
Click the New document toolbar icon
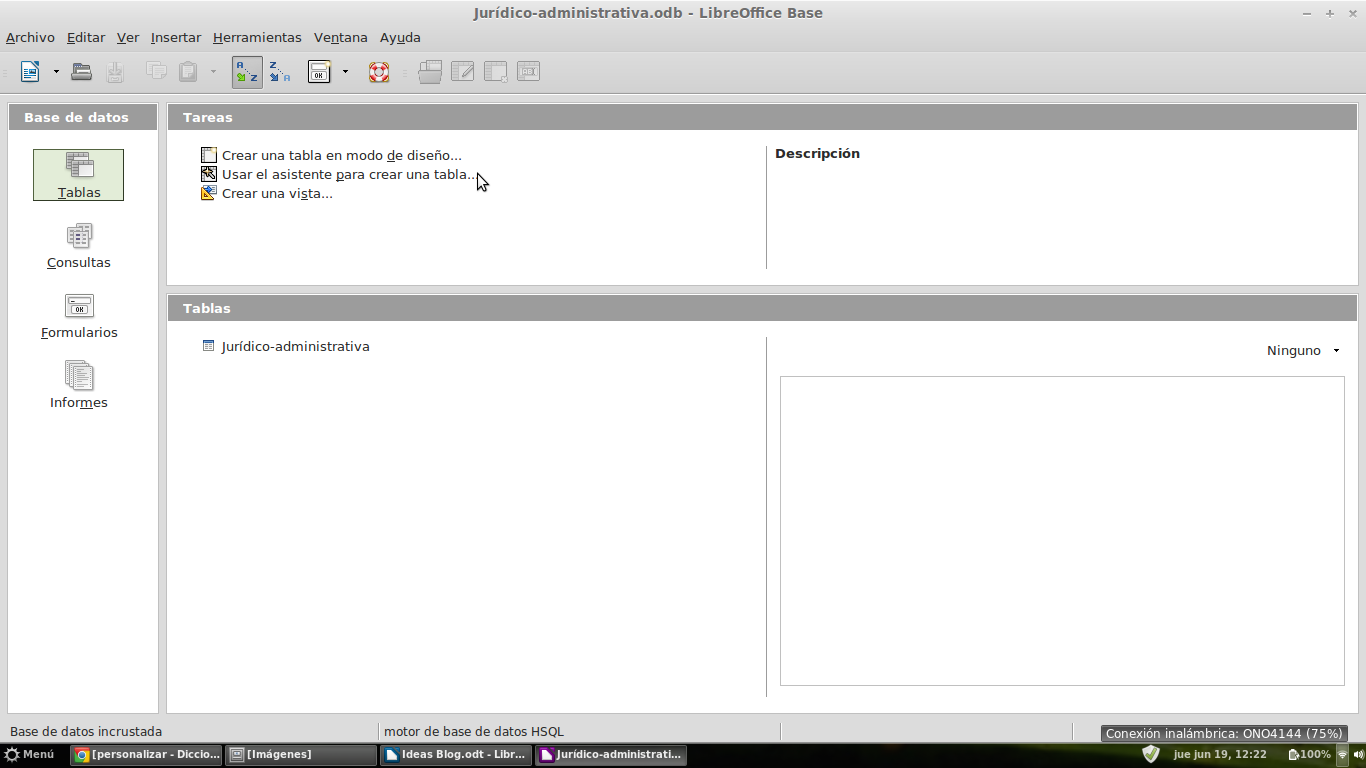pos(30,72)
